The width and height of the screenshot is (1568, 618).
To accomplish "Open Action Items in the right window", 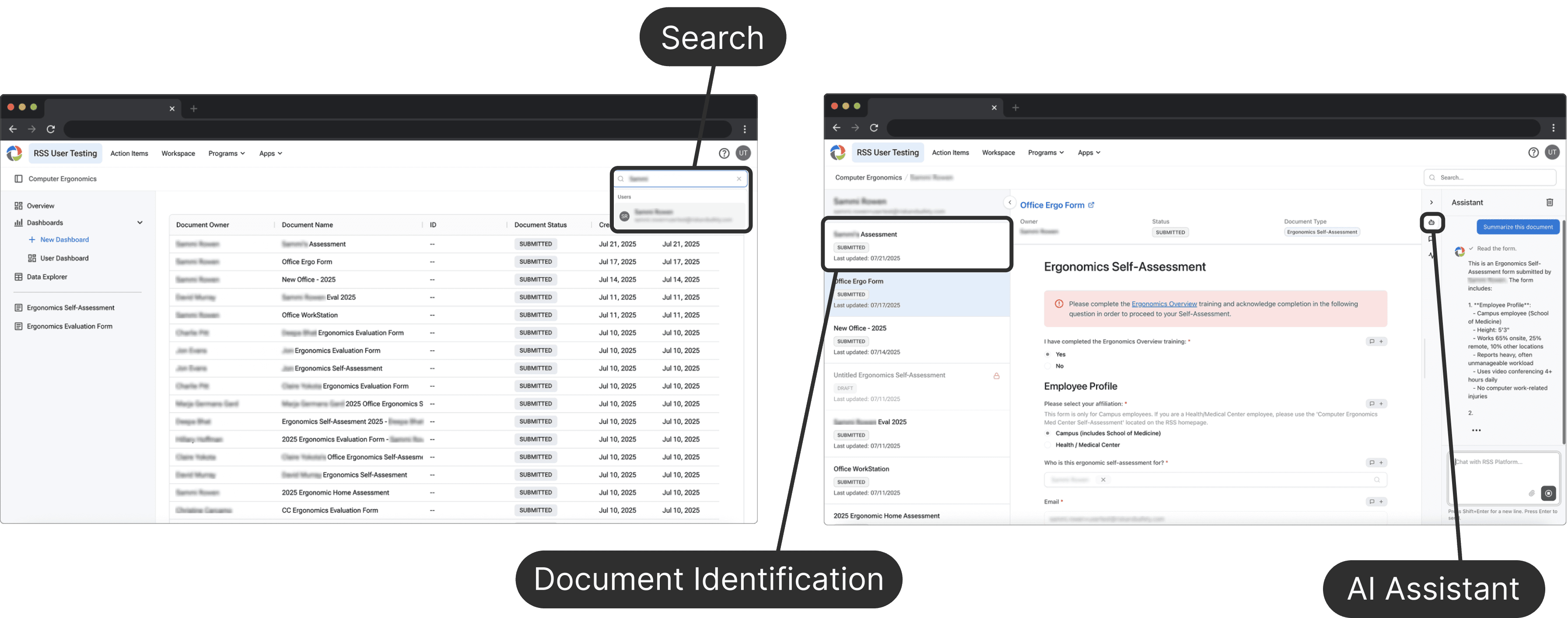I will click(x=949, y=153).
